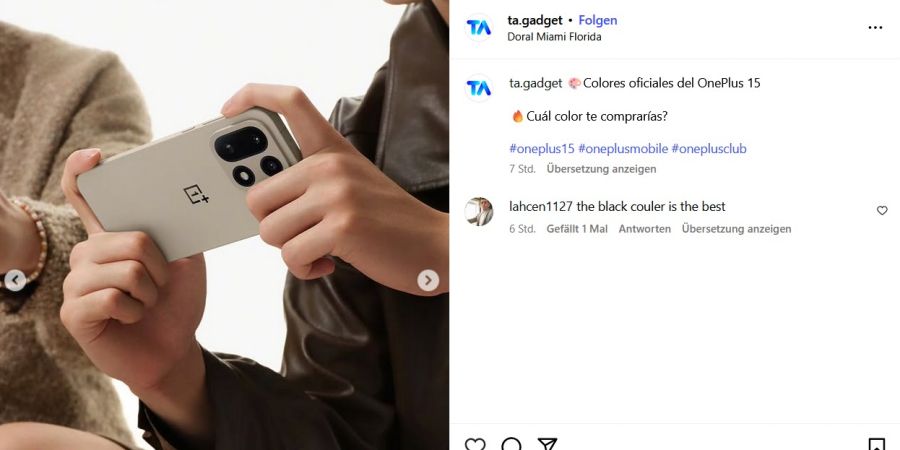Open the comment bubble icon
The image size is (900, 450).
point(511,444)
